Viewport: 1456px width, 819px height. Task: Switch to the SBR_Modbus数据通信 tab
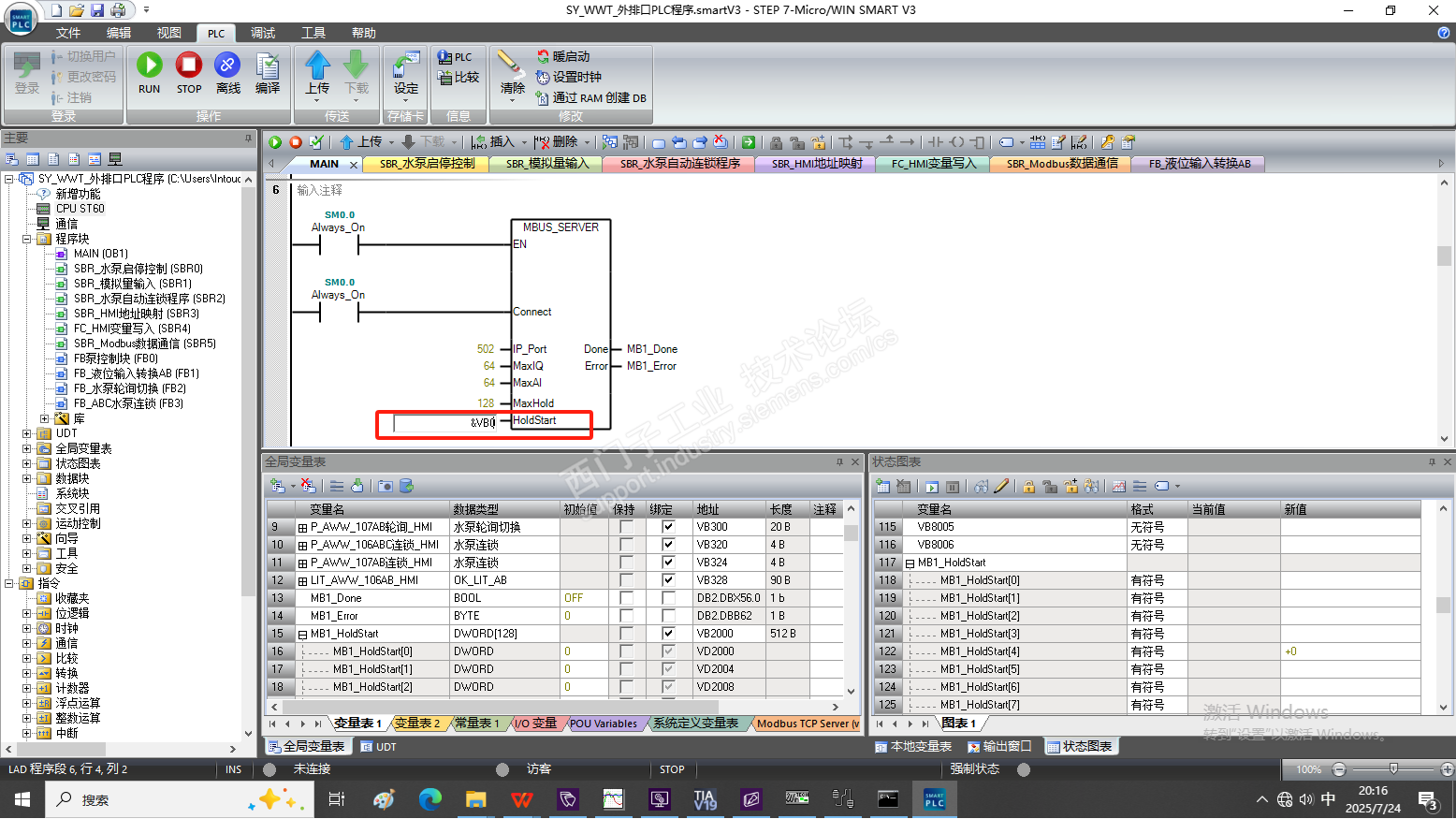point(1061,164)
